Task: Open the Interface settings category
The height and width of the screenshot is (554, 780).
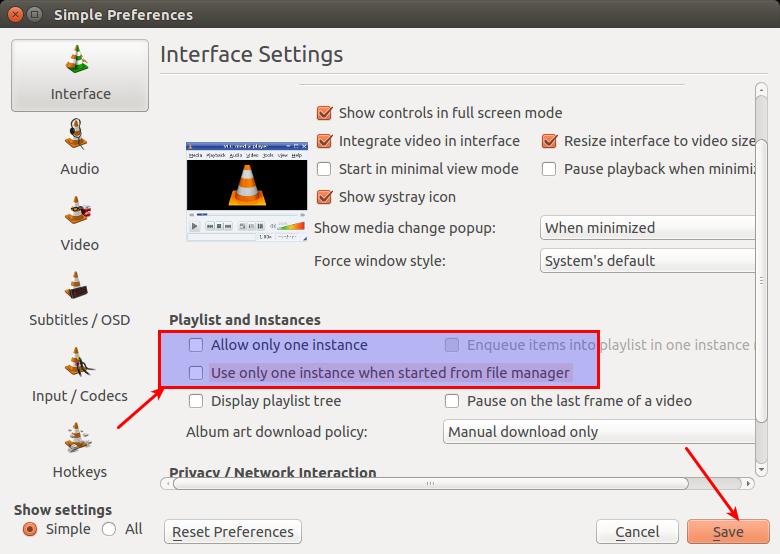Action: [x=80, y=75]
